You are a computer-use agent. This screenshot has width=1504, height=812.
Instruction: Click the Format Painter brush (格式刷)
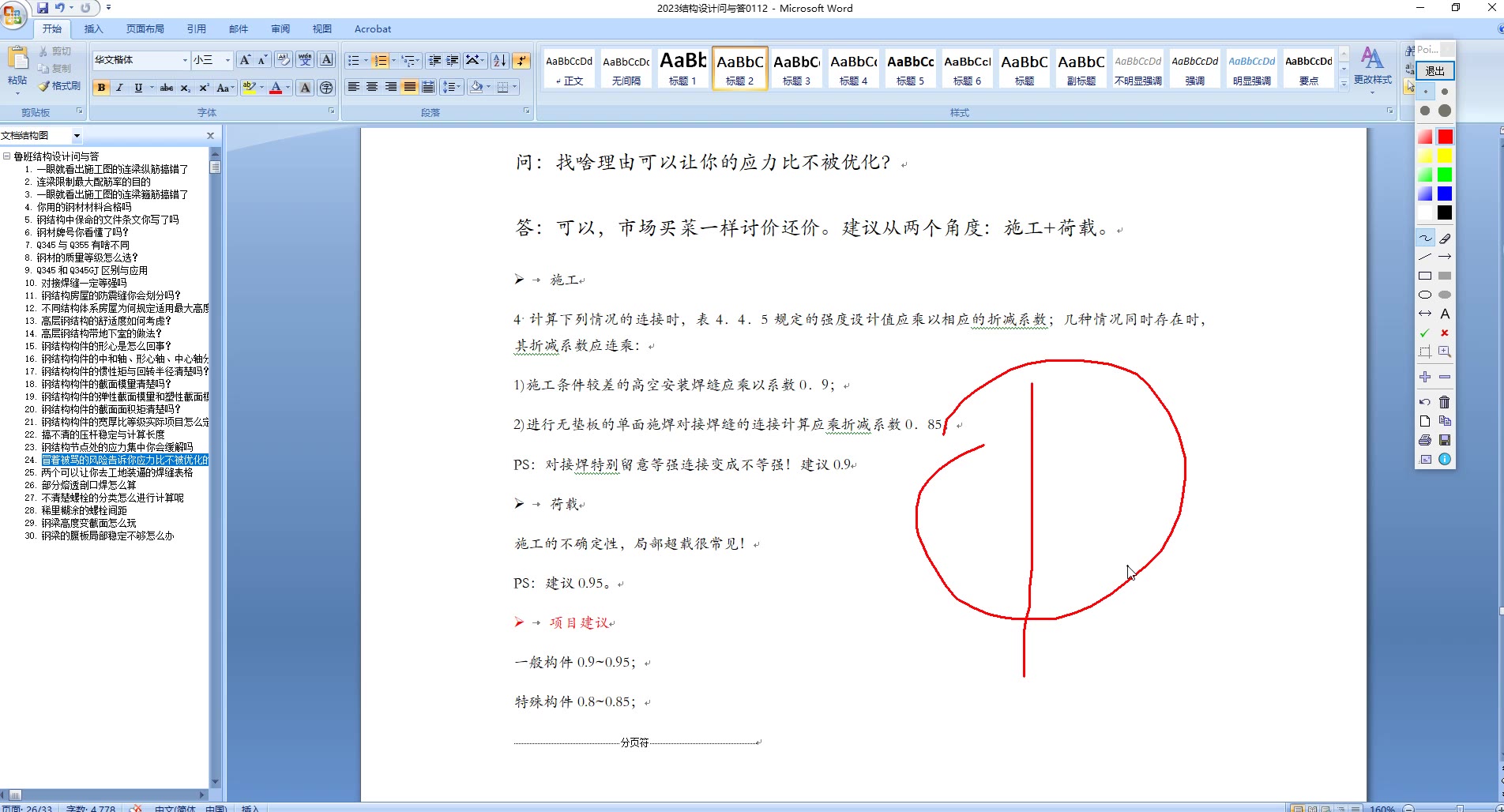click(59, 86)
